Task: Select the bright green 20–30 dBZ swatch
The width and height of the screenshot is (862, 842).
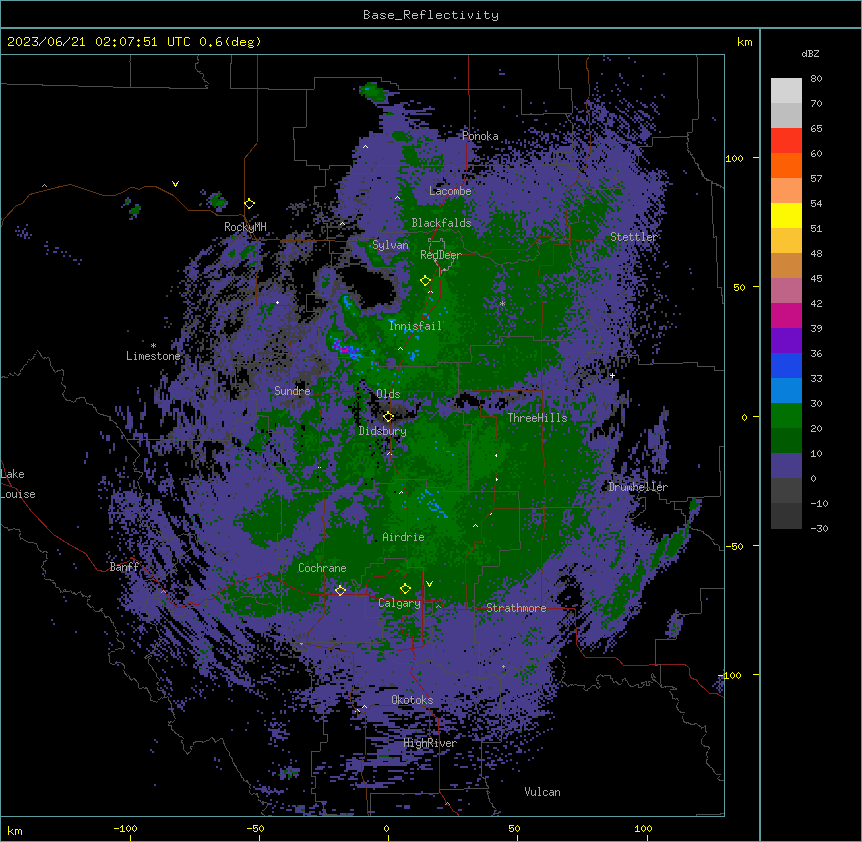Action: tap(786, 416)
